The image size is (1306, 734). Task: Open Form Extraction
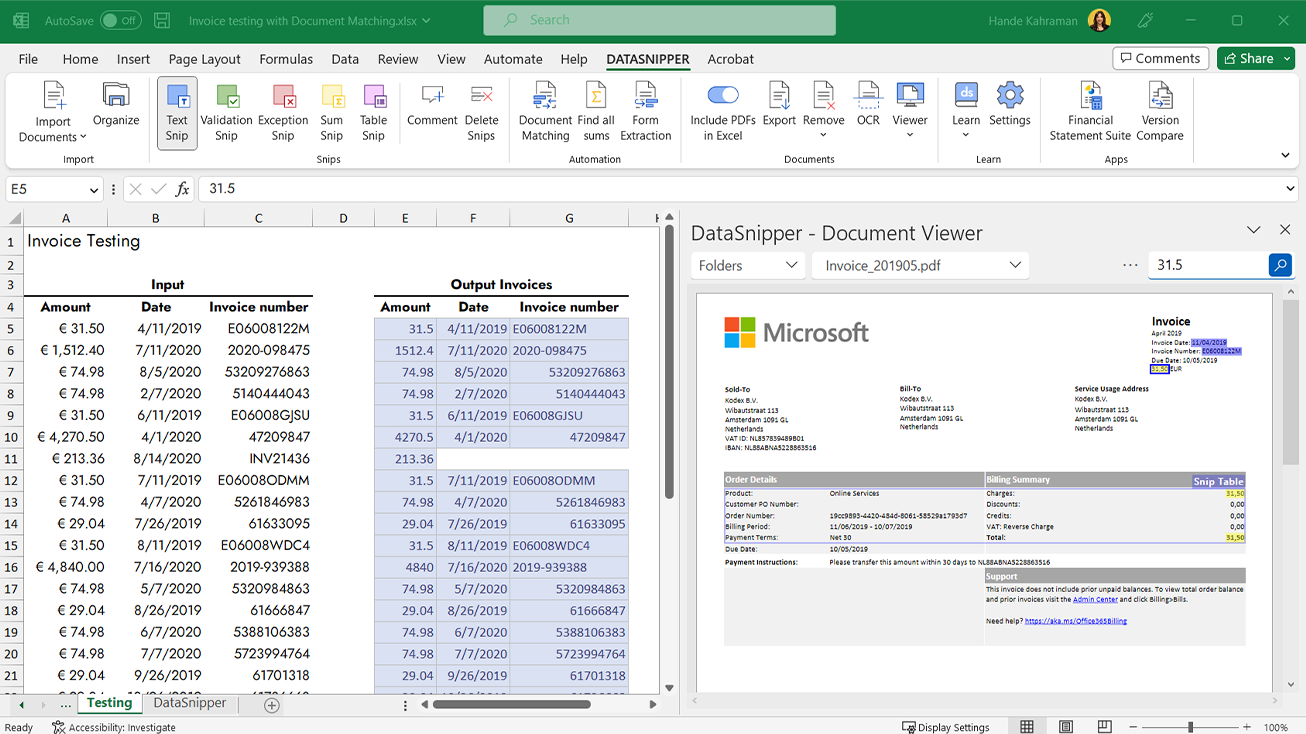point(645,111)
